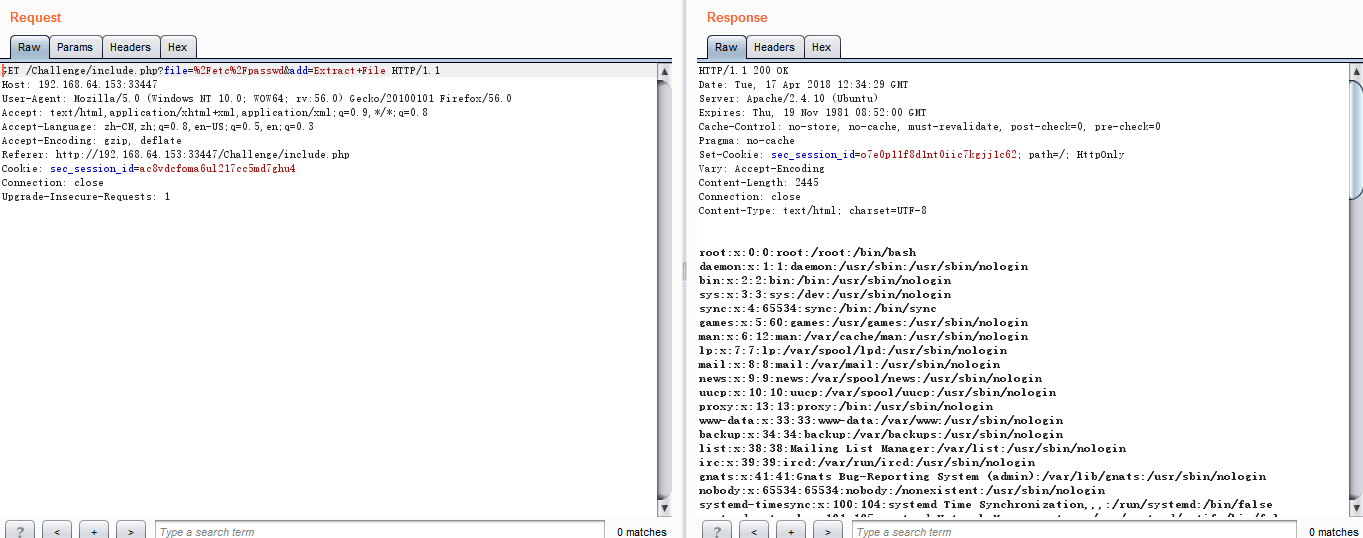Click the Response pane vertical scrollbar thumb
The width and height of the screenshot is (1363, 538).
(x=1356, y=139)
